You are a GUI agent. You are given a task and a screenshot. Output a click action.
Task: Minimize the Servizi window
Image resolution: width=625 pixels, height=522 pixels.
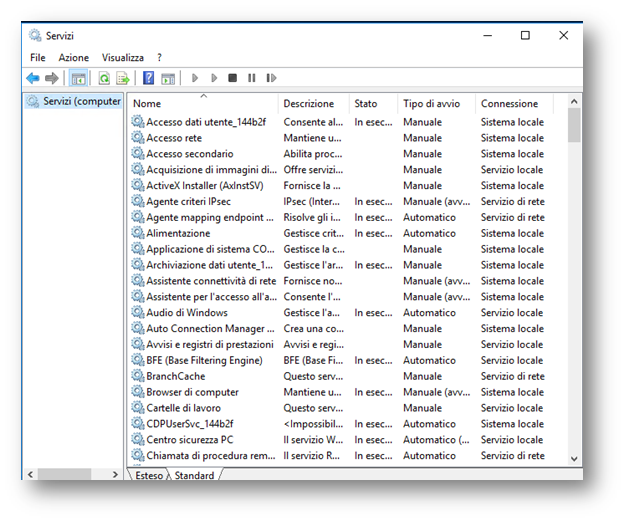tap(487, 35)
